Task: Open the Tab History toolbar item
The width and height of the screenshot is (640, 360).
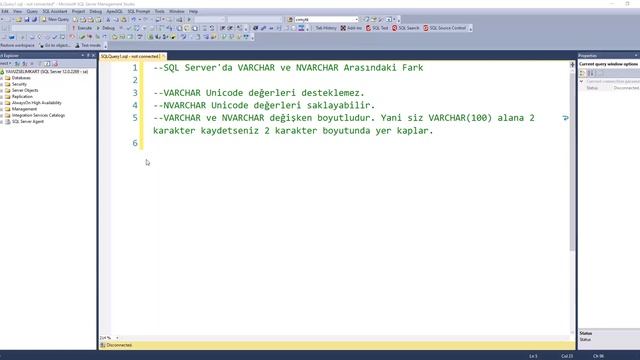Action: (x=326, y=28)
